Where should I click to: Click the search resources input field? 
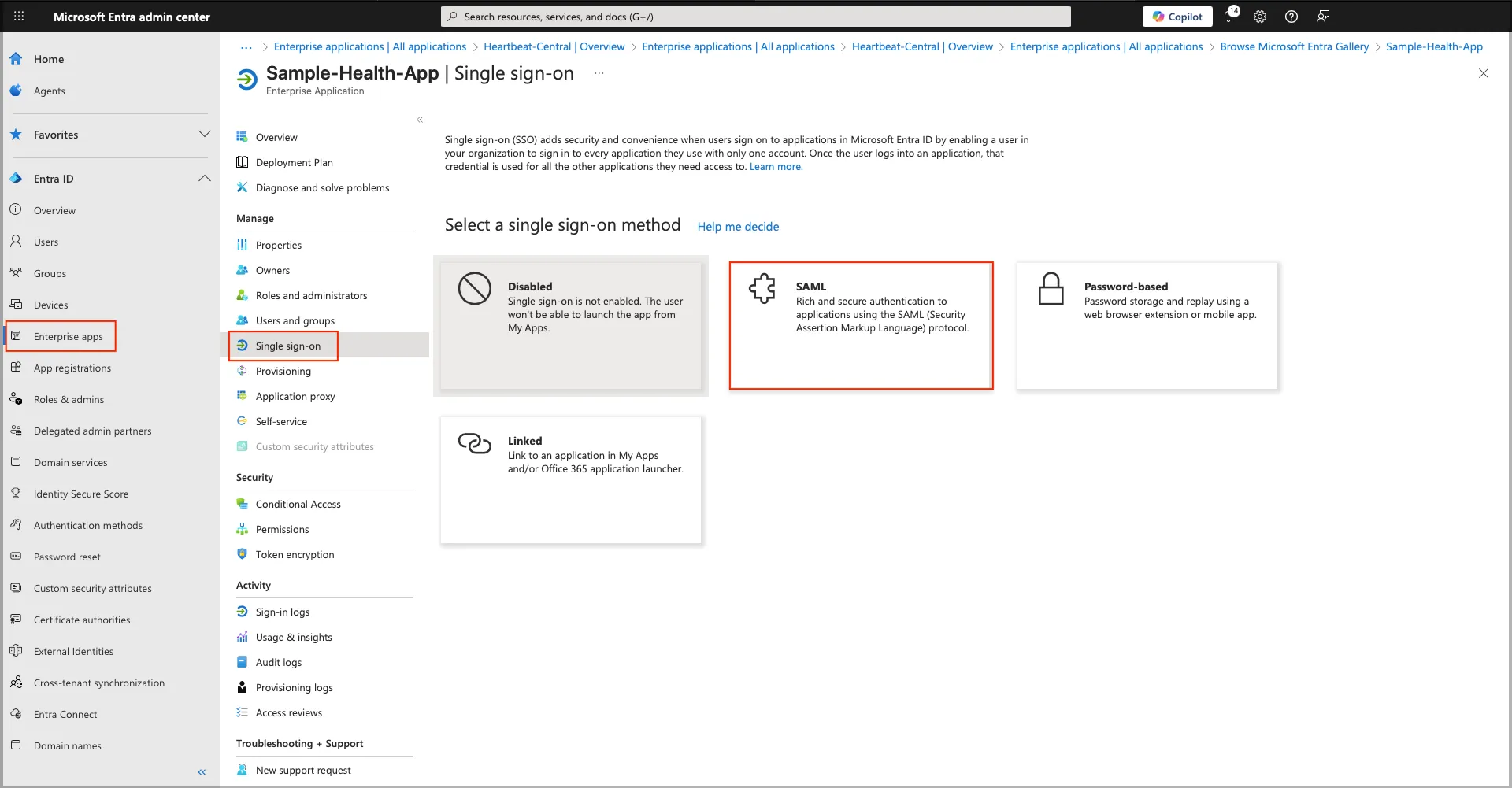756,17
